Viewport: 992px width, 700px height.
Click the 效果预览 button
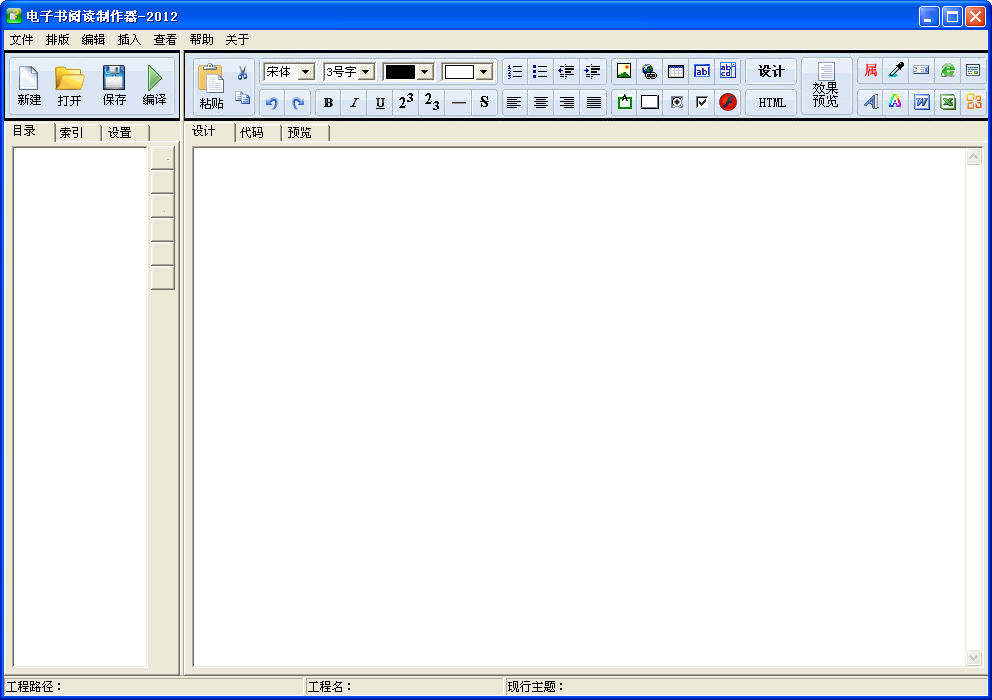click(826, 87)
